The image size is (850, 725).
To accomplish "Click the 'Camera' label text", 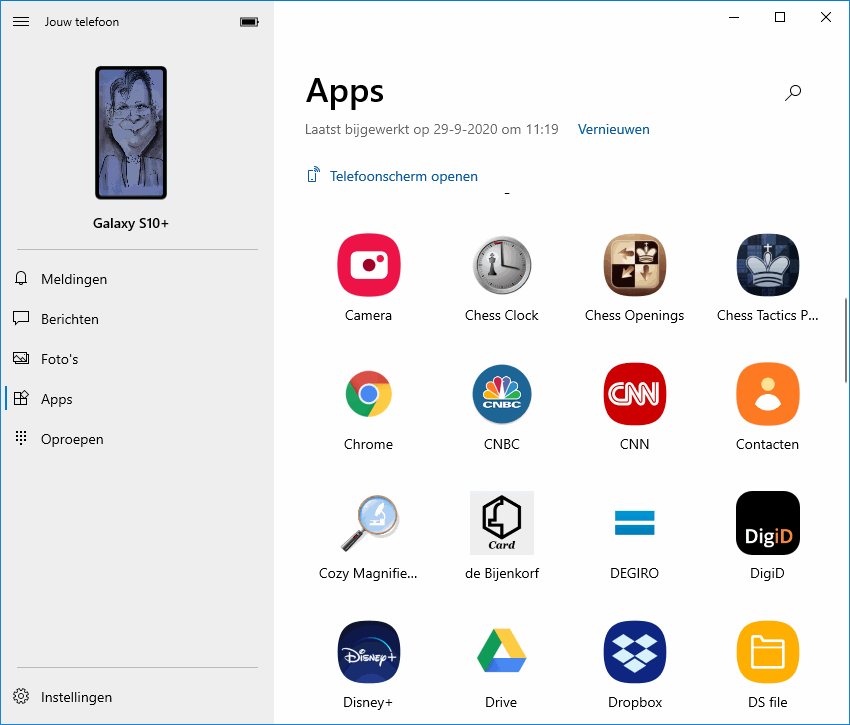I will 369,316.
